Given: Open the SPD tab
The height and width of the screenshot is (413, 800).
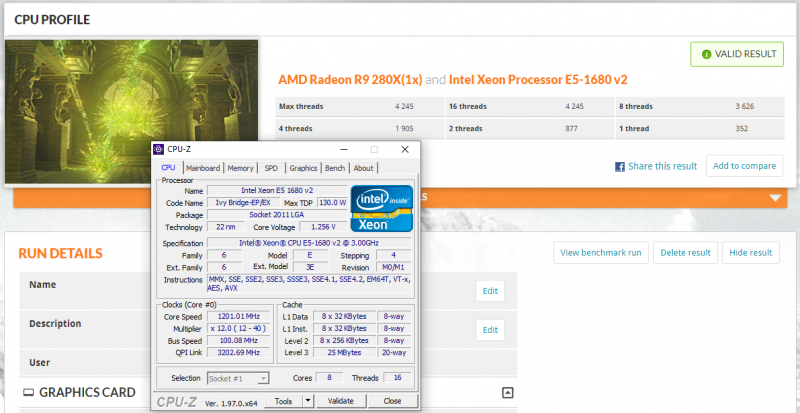Looking at the screenshot, I should click(271, 168).
